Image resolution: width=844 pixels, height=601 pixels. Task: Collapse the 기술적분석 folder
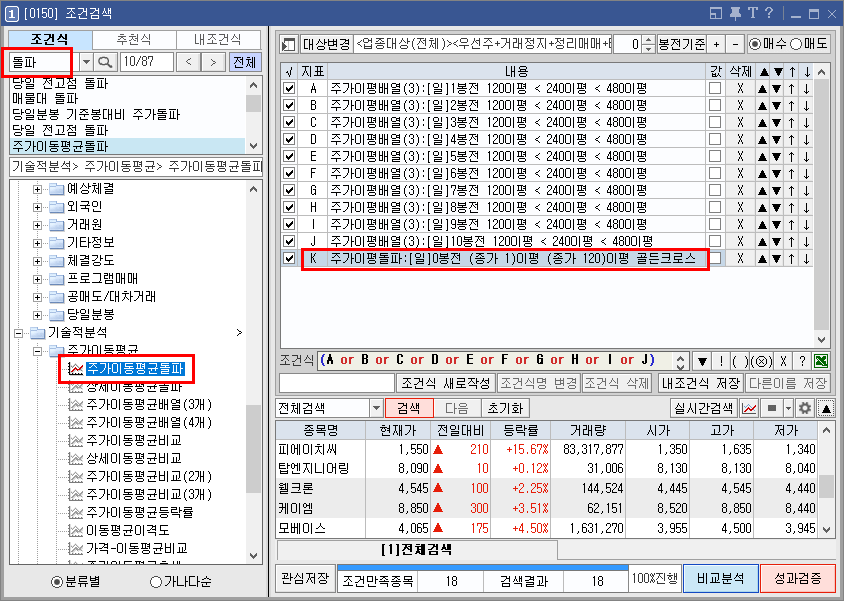pos(19,333)
